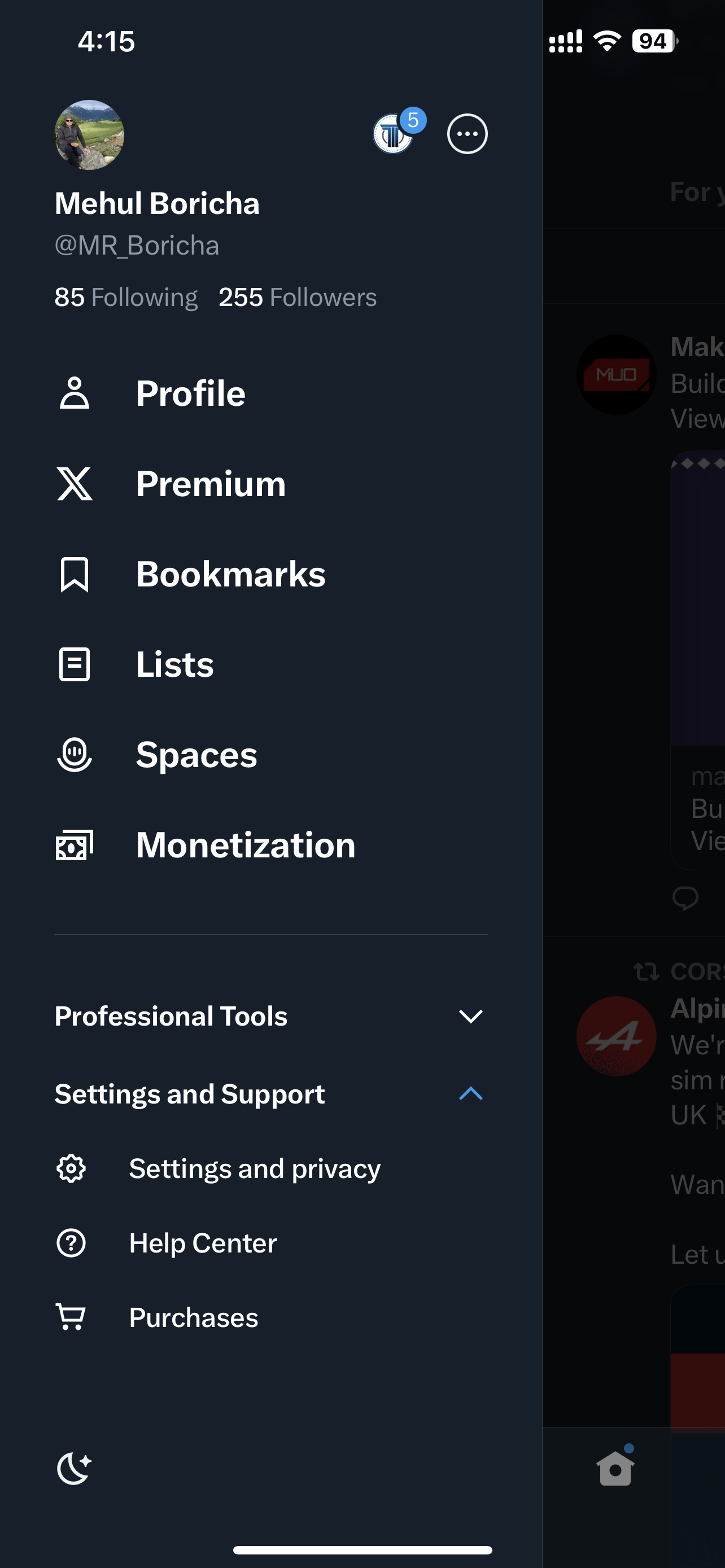Tap the three-dot more options circle

tap(466, 133)
